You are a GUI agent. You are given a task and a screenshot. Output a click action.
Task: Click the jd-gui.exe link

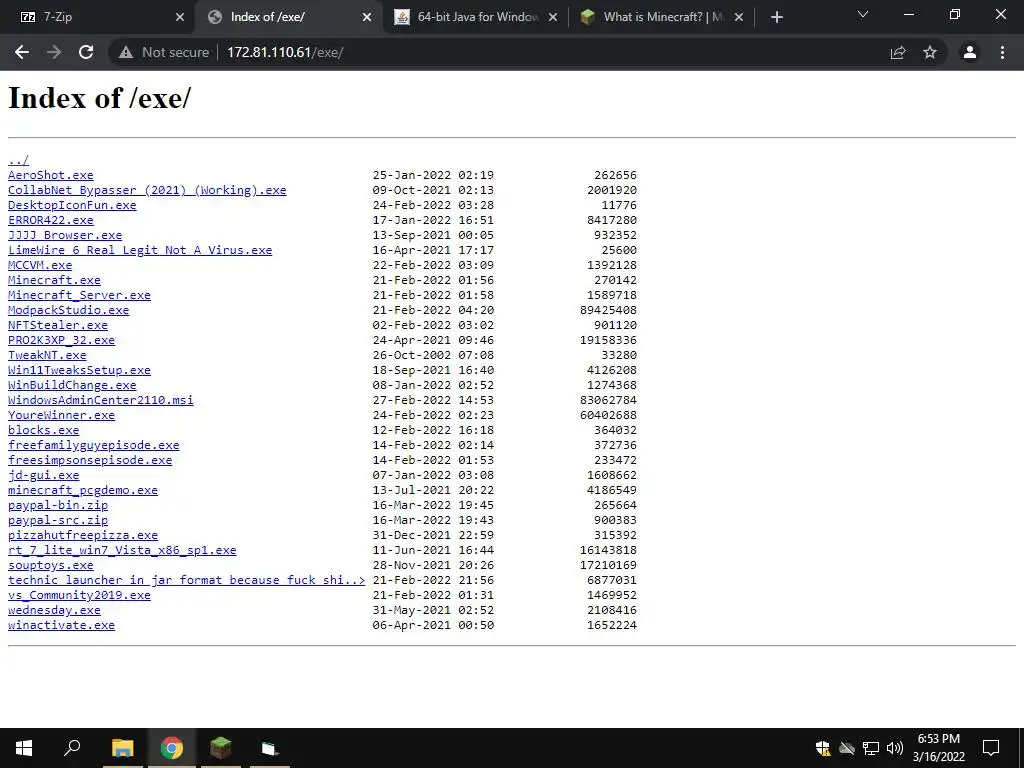click(x=43, y=475)
